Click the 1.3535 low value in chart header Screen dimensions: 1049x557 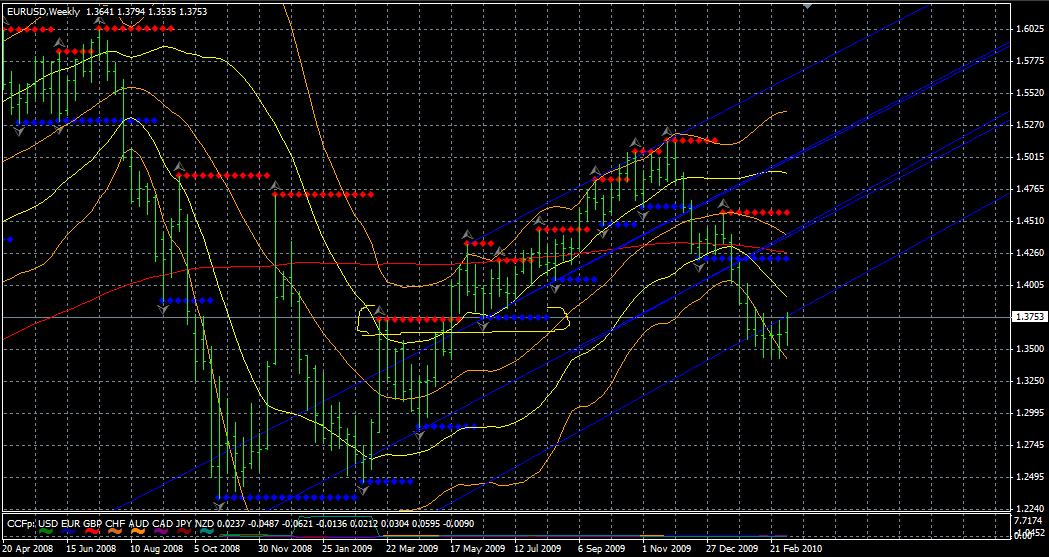(x=160, y=11)
